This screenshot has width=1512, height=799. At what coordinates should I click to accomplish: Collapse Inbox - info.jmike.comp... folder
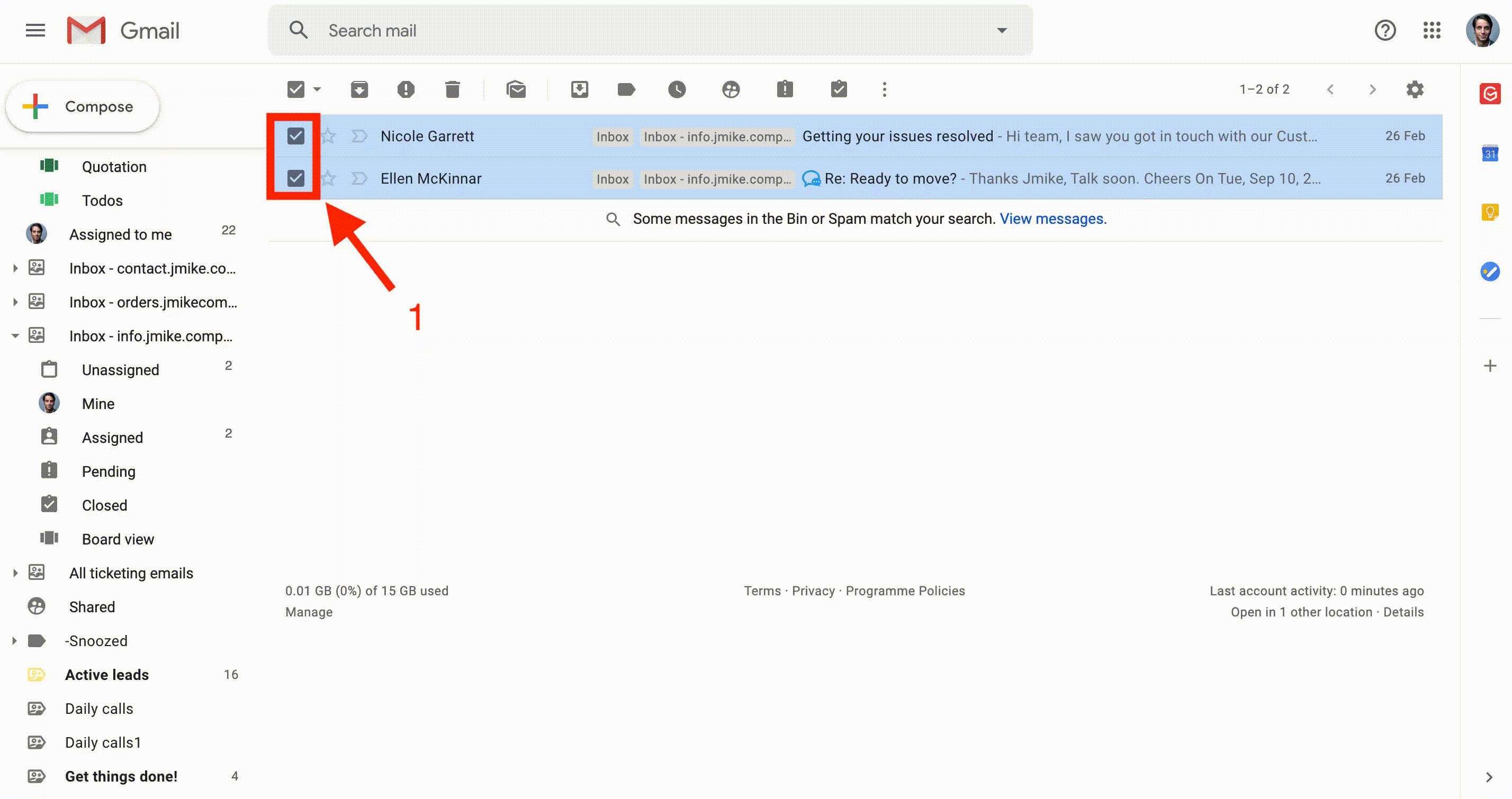[x=15, y=336]
